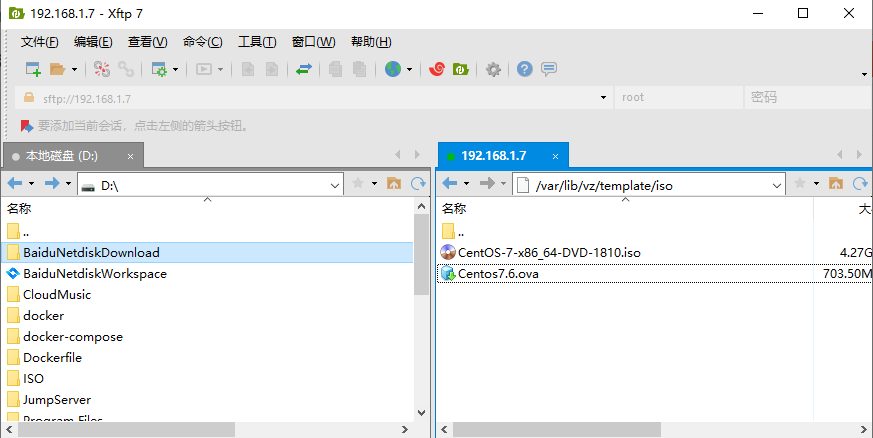Click the grayed Reconnect chain icon
The image size is (873, 438).
(126, 69)
